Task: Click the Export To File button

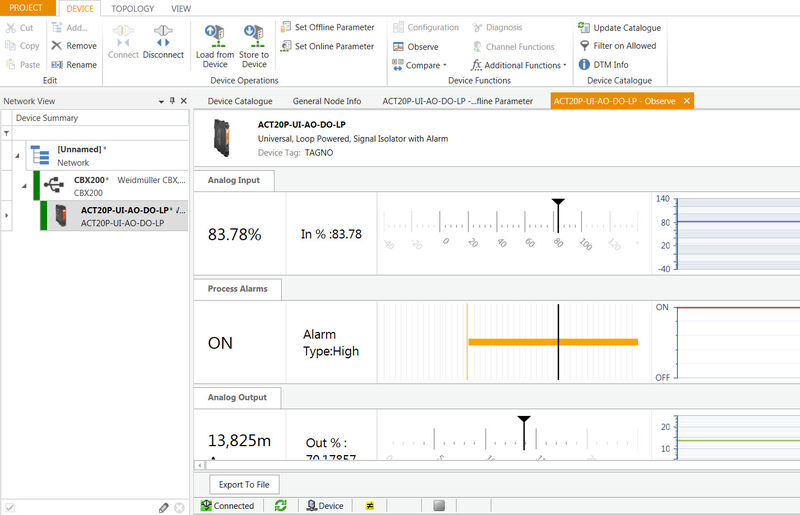Action: (x=245, y=484)
